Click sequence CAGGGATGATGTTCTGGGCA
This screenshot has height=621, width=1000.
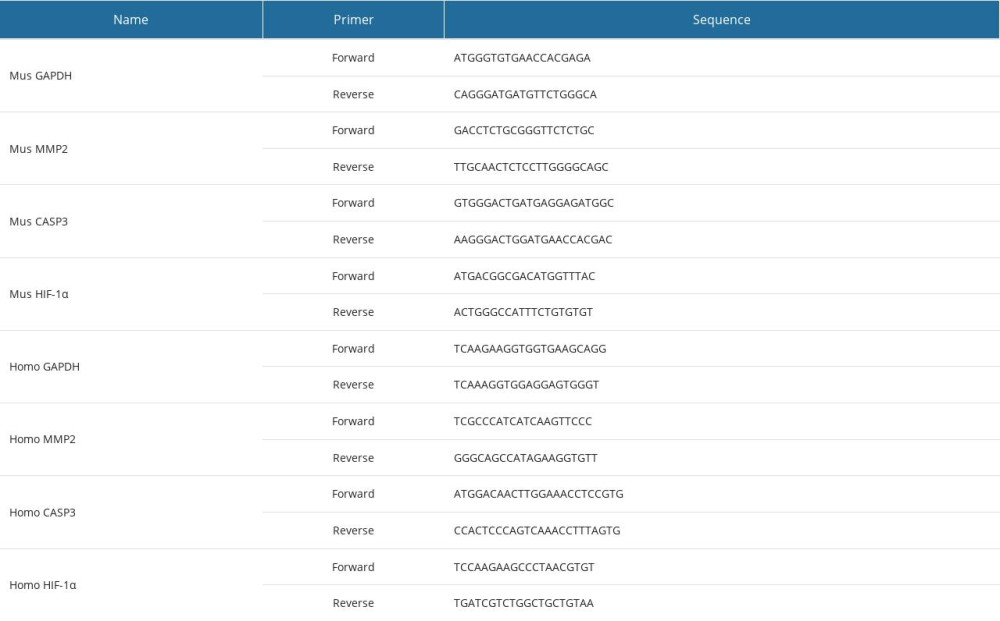(x=525, y=94)
